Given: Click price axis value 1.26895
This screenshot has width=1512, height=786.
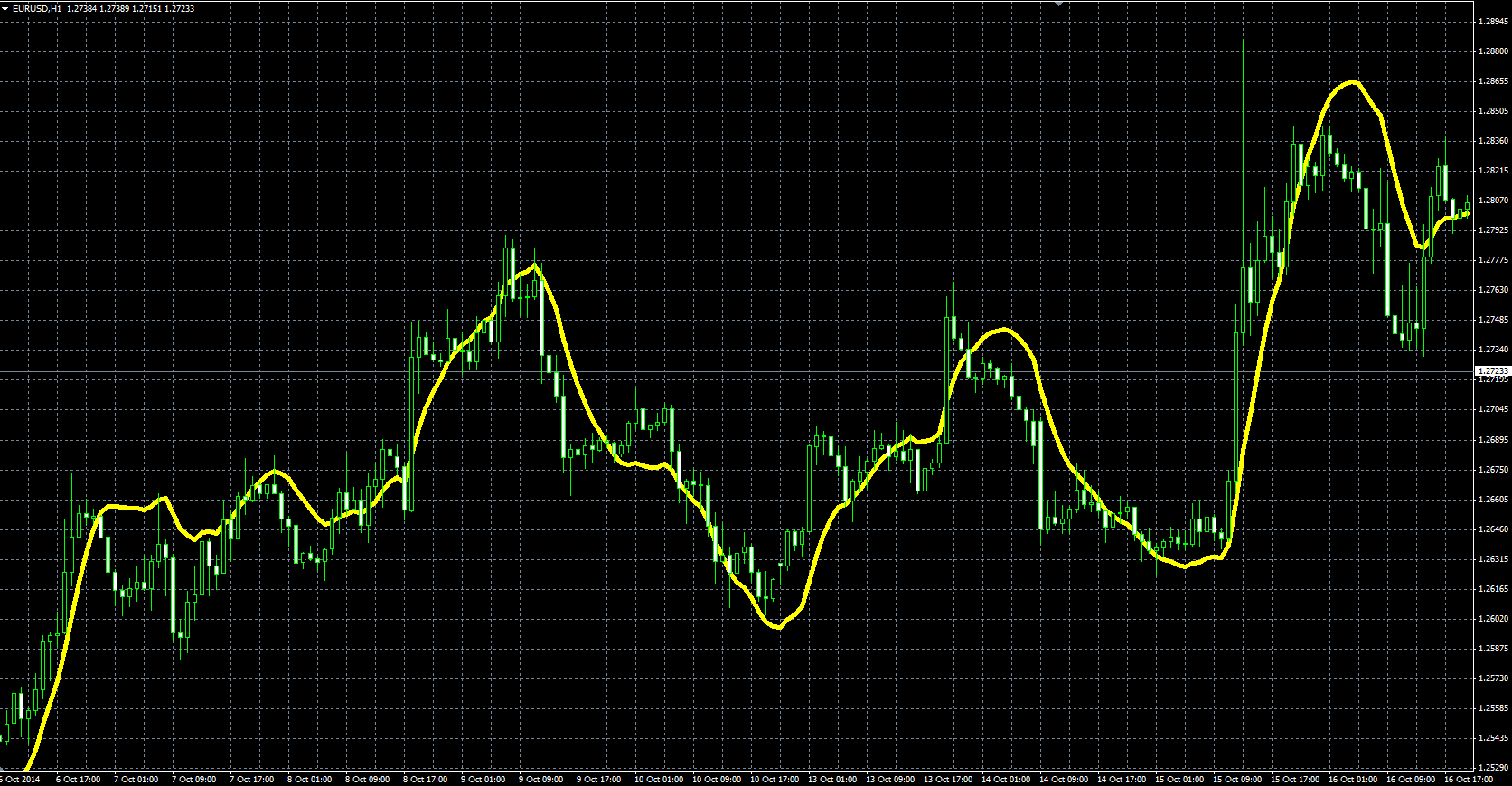Looking at the screenshot, I should [x=1493, y=440].
